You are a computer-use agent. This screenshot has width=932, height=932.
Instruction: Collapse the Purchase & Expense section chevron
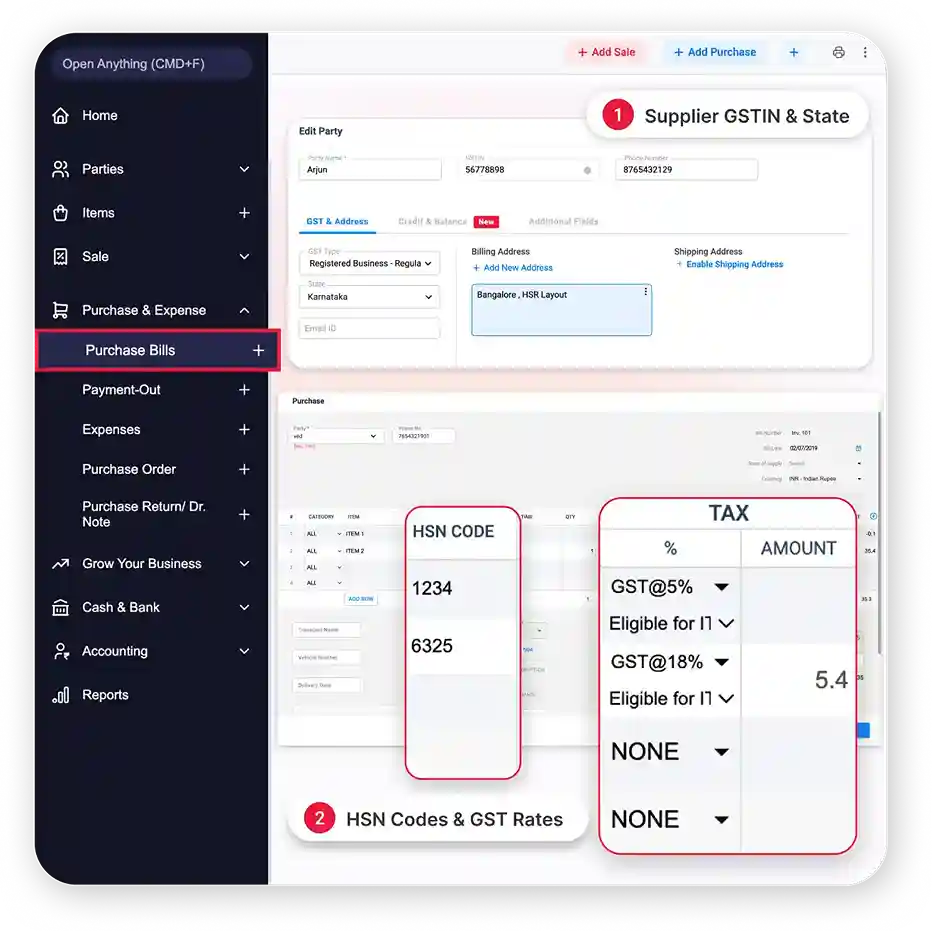(x=244, y=310)
